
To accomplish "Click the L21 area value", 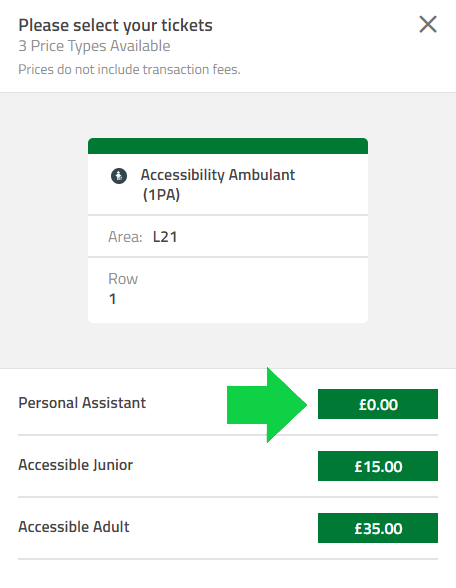I will 165,237.
